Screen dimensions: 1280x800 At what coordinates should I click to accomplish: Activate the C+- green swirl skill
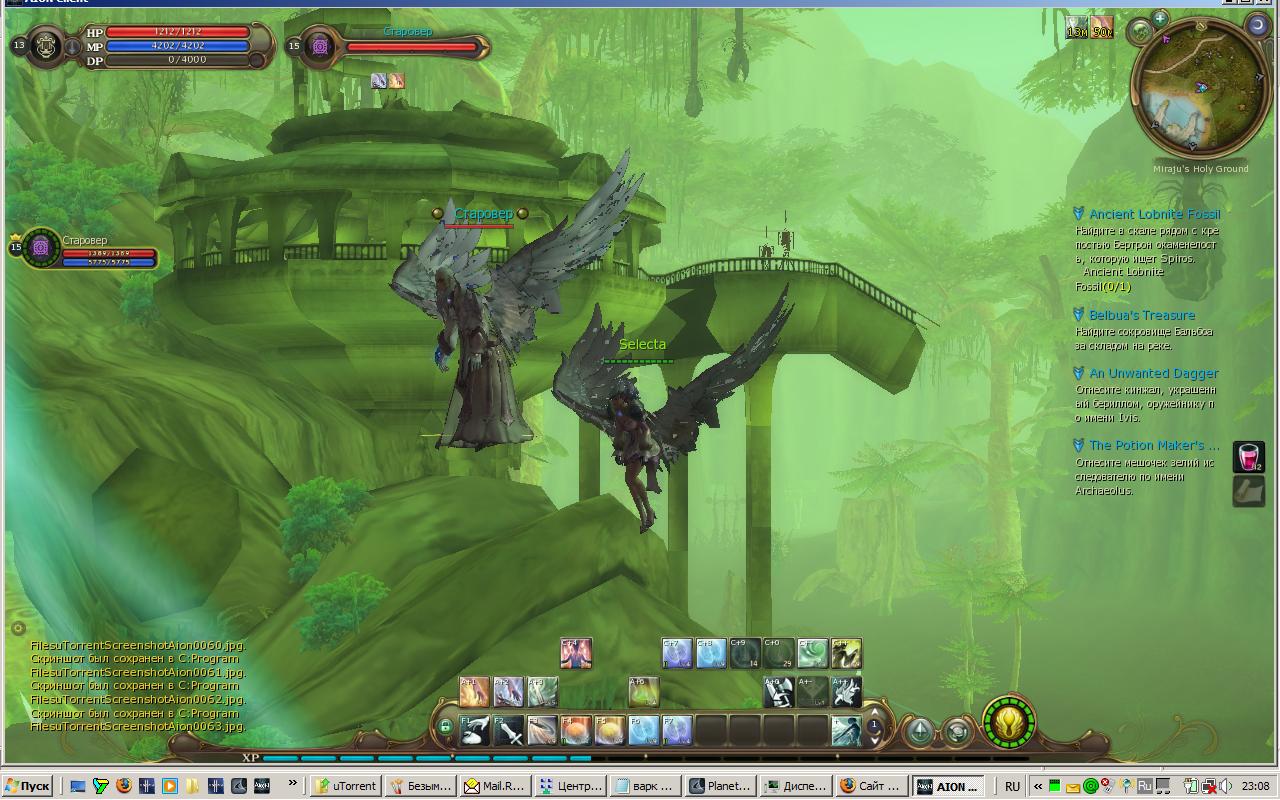[812, 653]
